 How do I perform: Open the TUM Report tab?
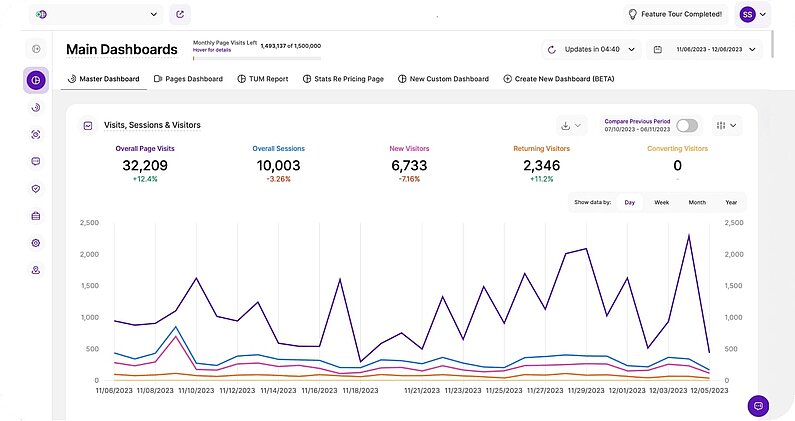click(x=263, y=78)
